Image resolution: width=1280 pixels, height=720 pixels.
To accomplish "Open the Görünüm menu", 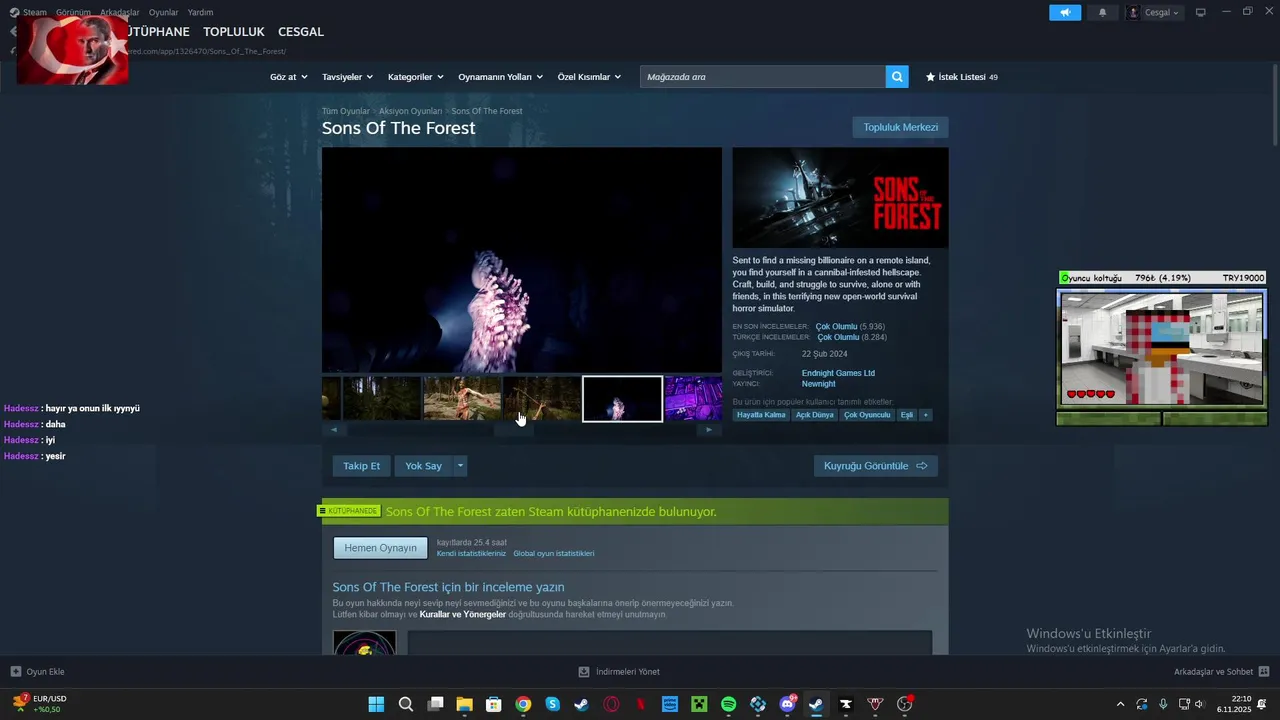I will click(x=73, y=12).
